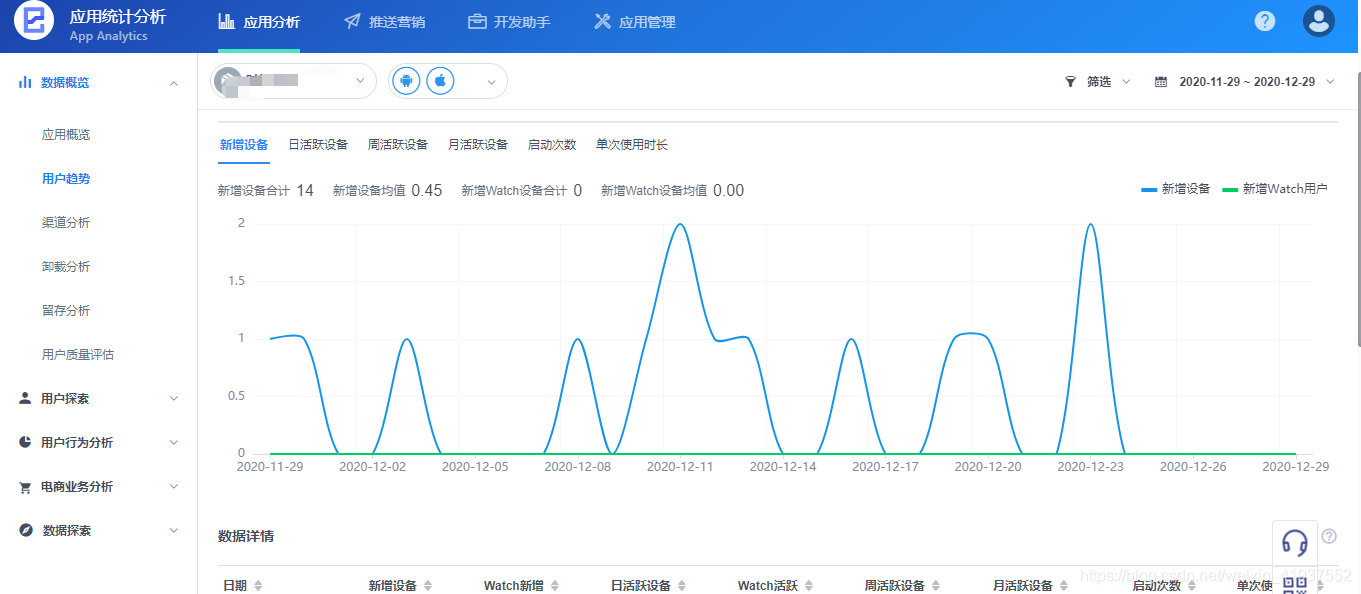Expand the 数据探索 sidebar section

pyautogui.click(x=174, y=530)
